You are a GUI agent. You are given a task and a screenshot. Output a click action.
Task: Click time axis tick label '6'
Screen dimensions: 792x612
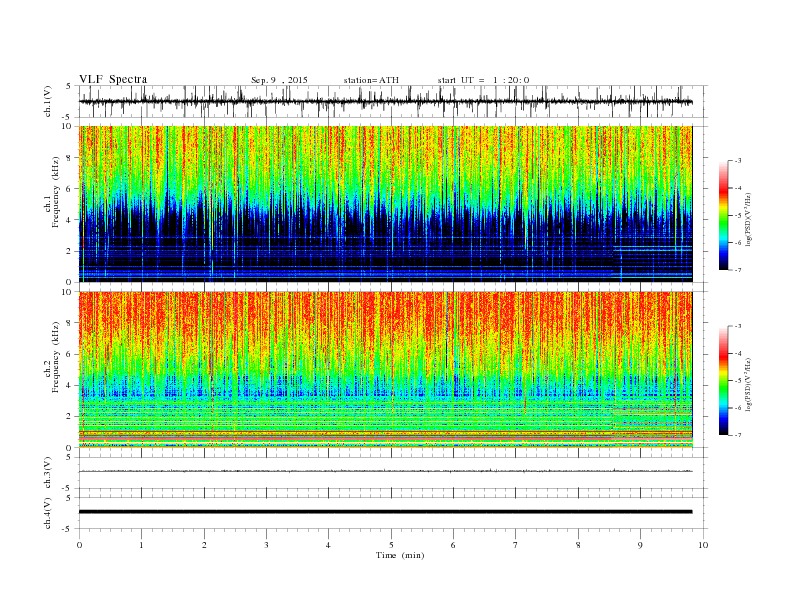(x=453, y=545)
